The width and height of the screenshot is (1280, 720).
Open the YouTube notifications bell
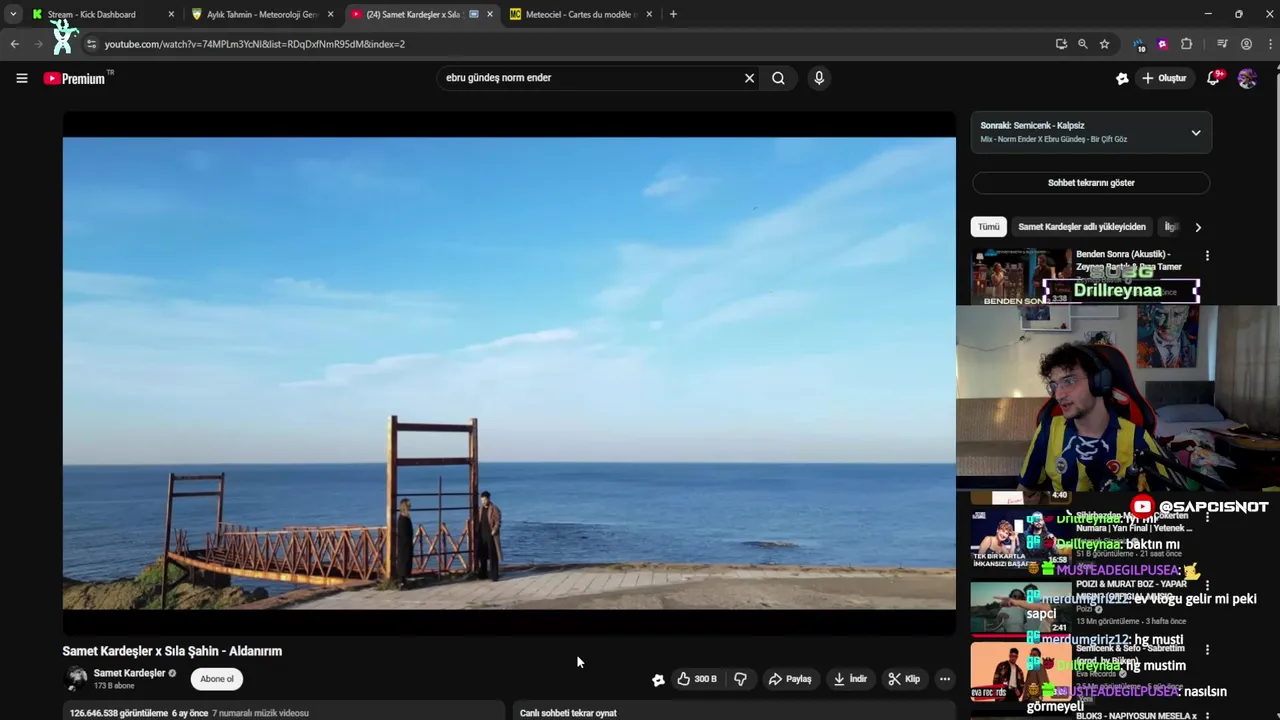(x=1213, y=78)
